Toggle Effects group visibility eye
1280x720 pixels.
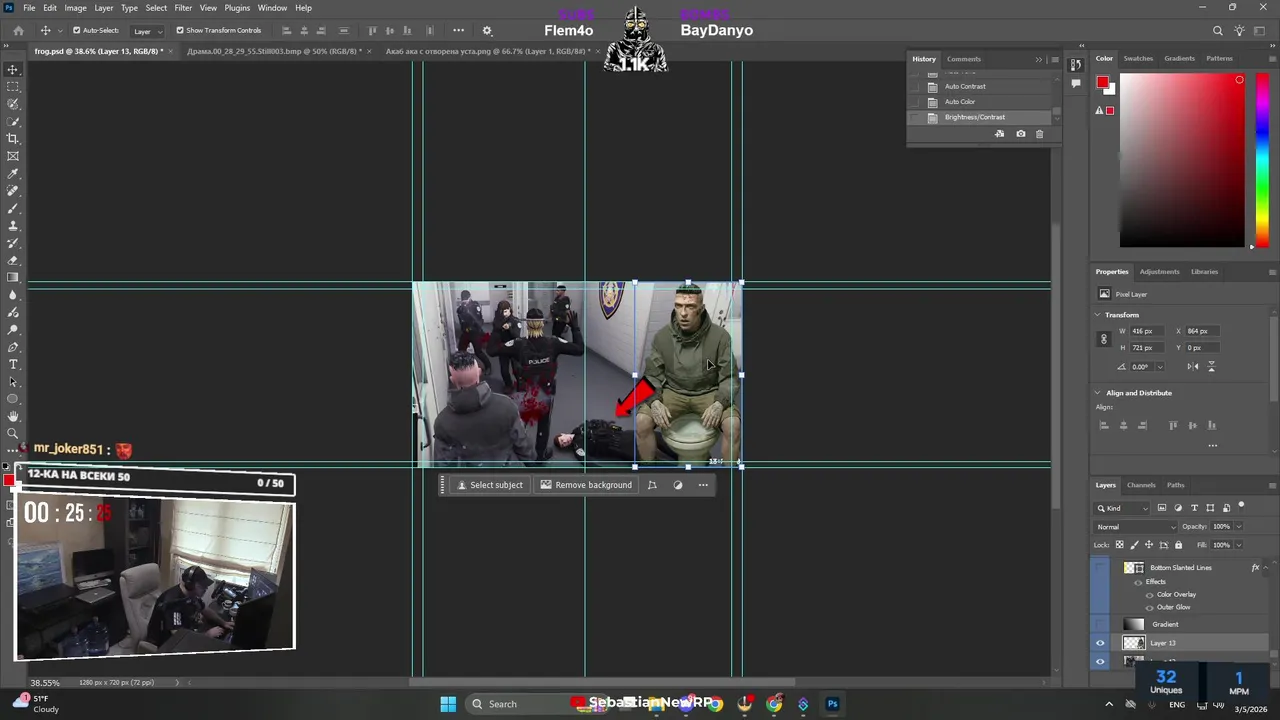tap(1138, 582)
